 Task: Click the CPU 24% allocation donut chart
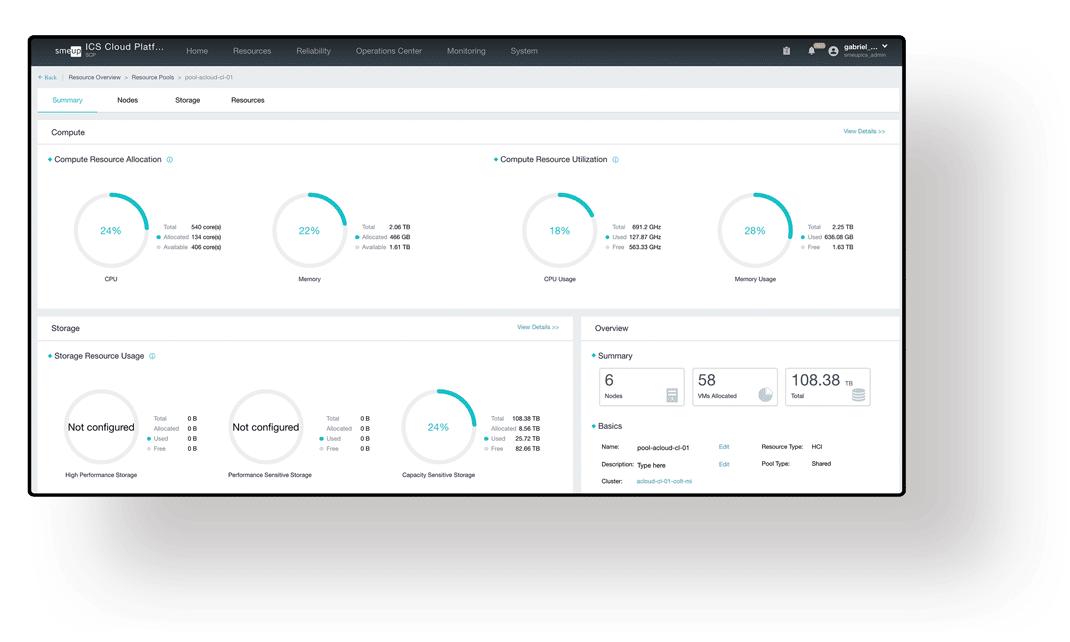110,231
